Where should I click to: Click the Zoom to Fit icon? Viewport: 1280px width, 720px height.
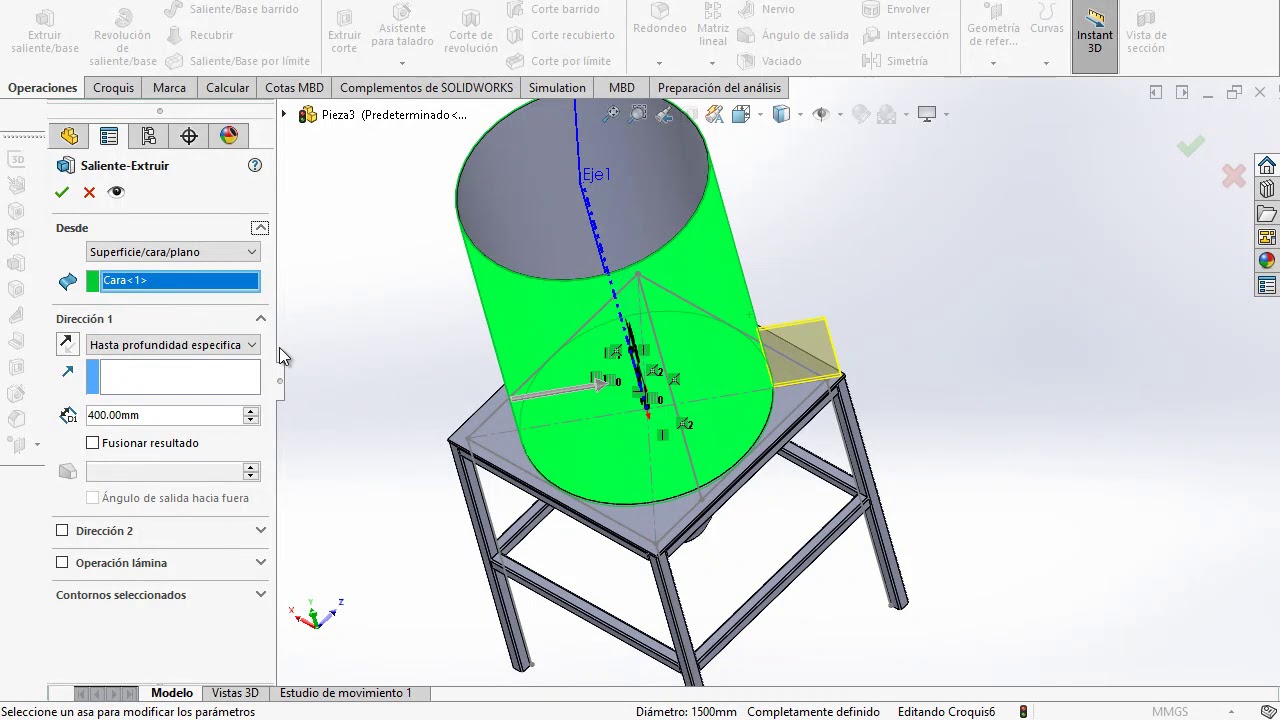pos(611,114)
